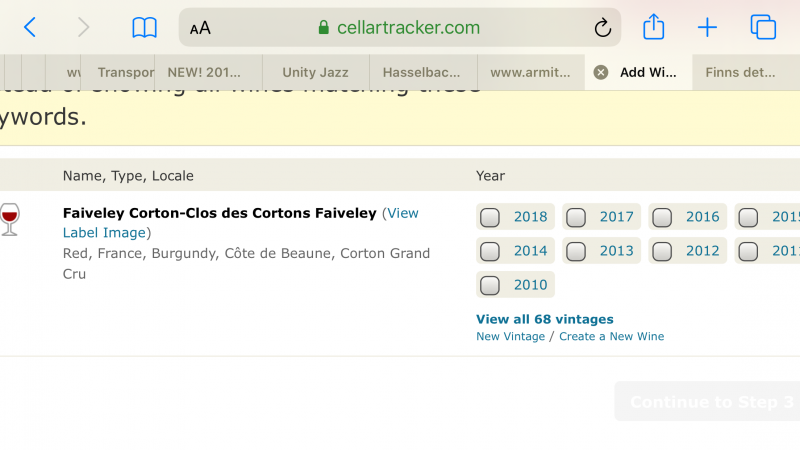Viewport: 800px width, 450px height.
Task: Expand View all 68 vintages
Action: [x=544, y=319]
